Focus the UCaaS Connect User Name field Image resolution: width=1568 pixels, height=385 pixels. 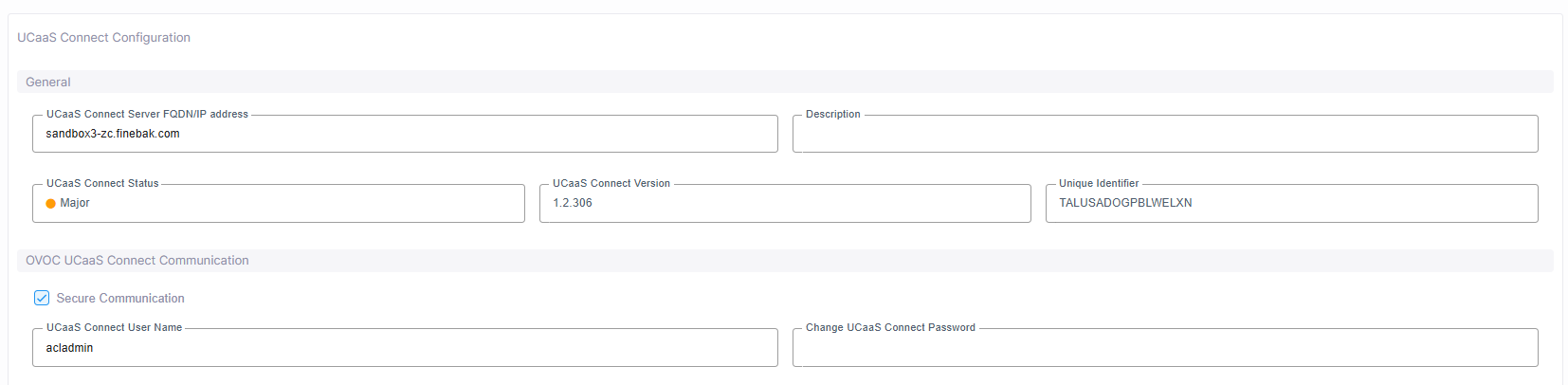[x=405, y=347]
